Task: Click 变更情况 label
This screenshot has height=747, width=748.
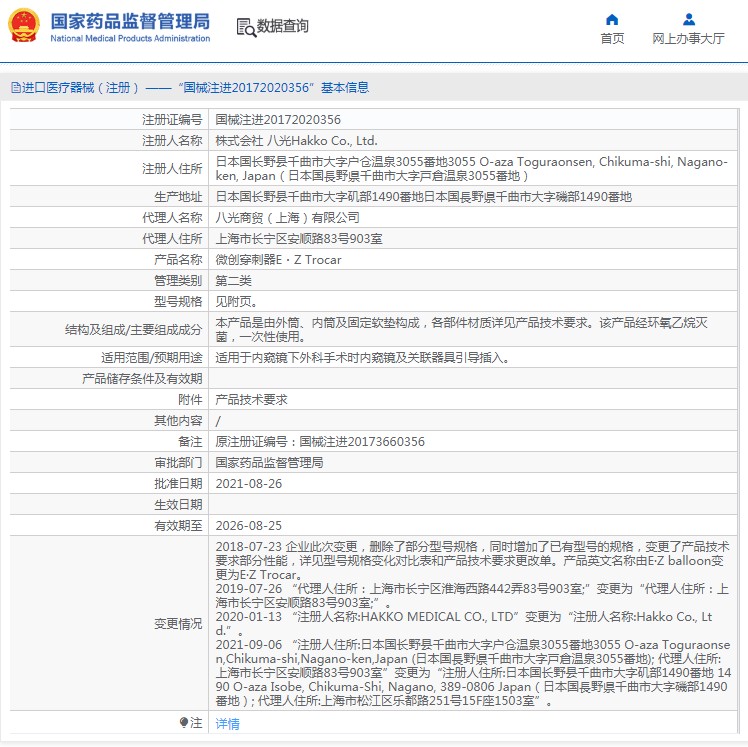Action: 178,624
